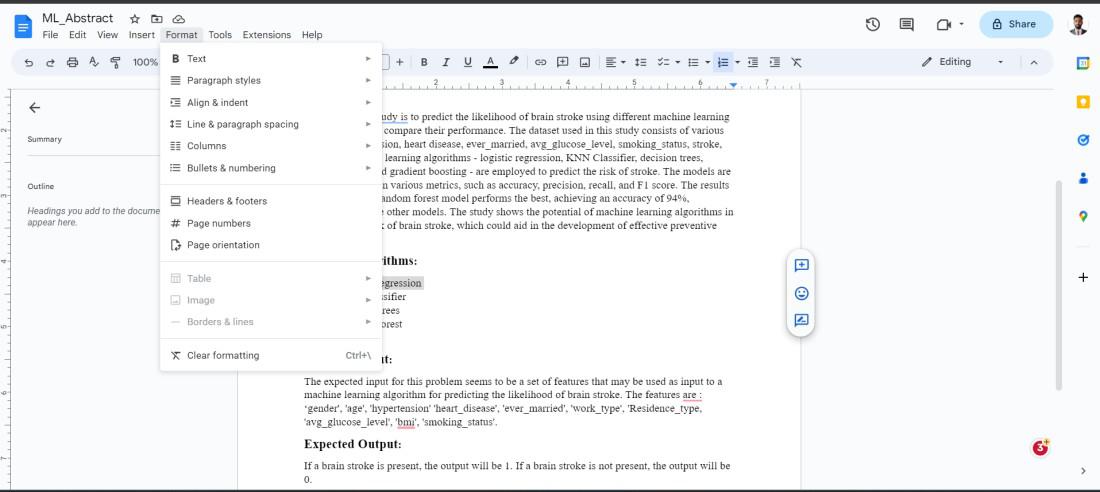Click the vertical document scrollbar
The image size is (1100, 492).
pyautogui.click(x=1059, y=284)
